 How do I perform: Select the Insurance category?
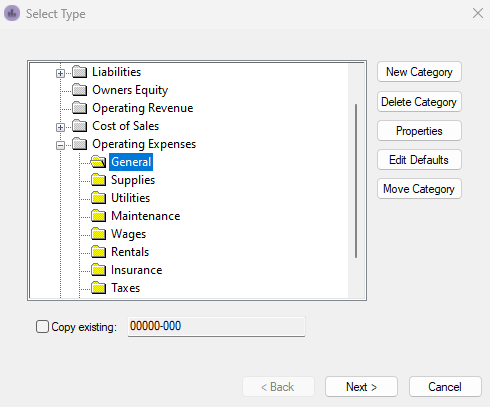pyautogui.click(x=137, y=270)
